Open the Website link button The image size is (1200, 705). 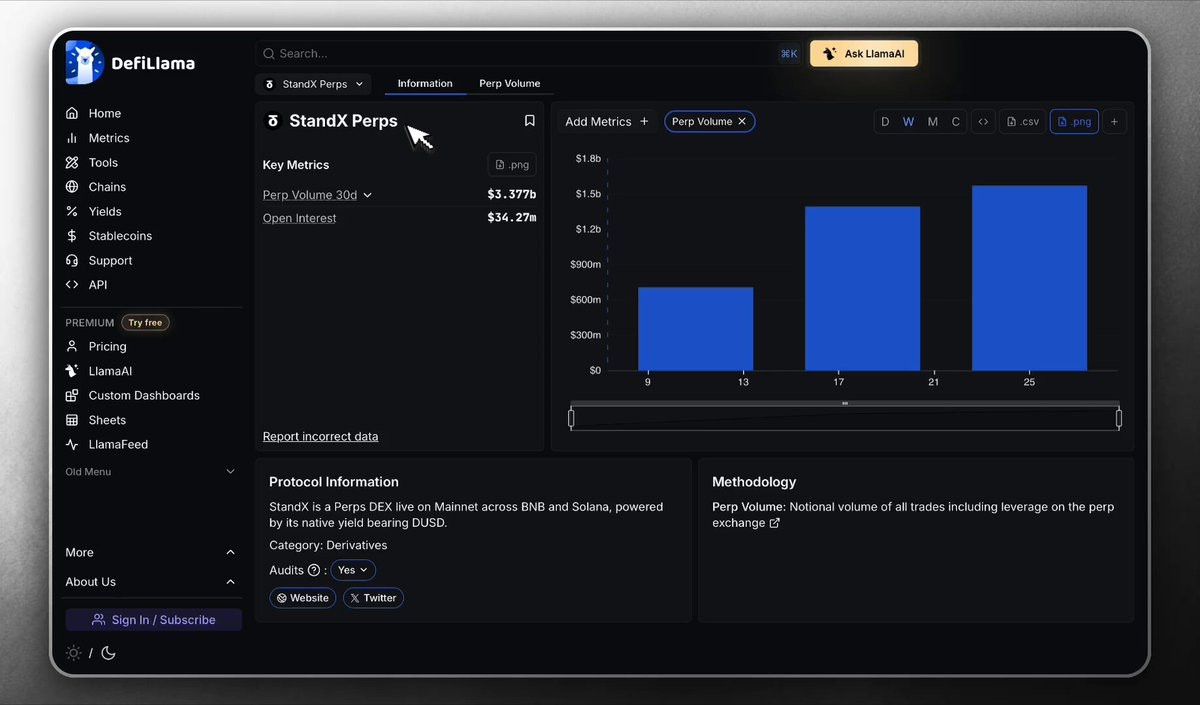[x=302, y=598]
